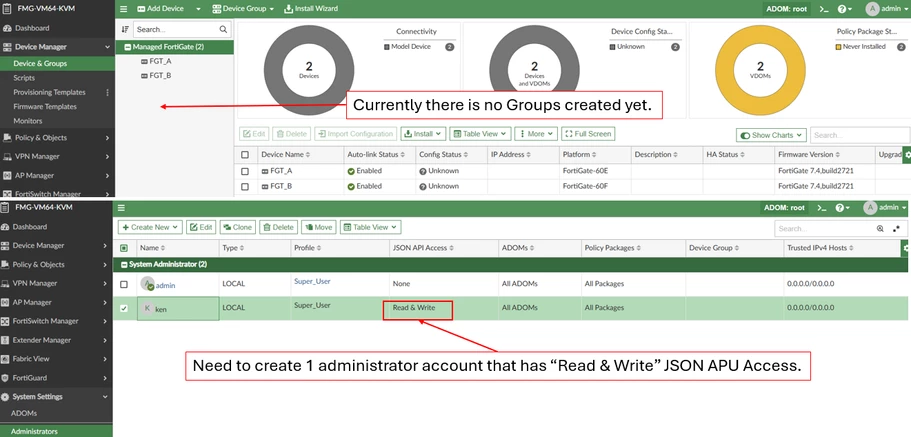Open Firmware Templates menu item
The image size is (911, 437).
point(45,107)
